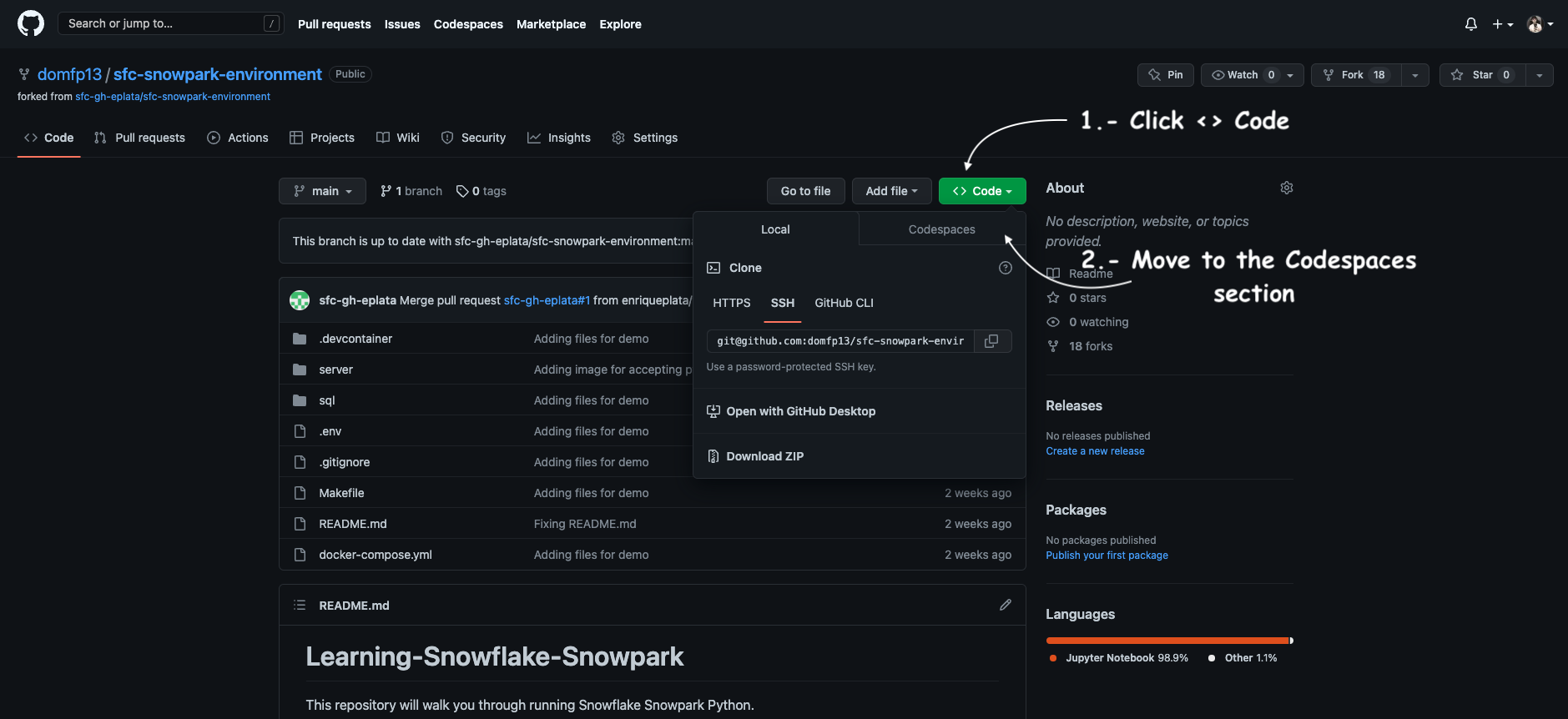Image resolution: width=1568 pixels, height=719 pixels.
Task: Expand the Star lists dropdown arrow
Action: tap(1540, 75)
